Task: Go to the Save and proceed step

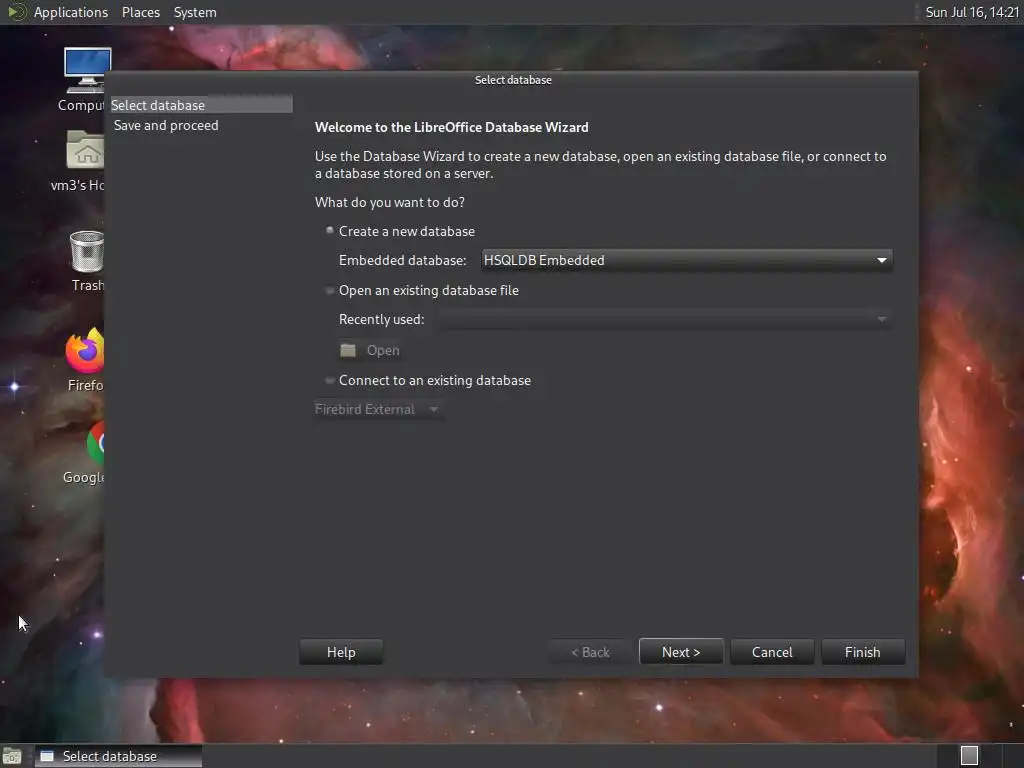Action: tap(166, 125)
